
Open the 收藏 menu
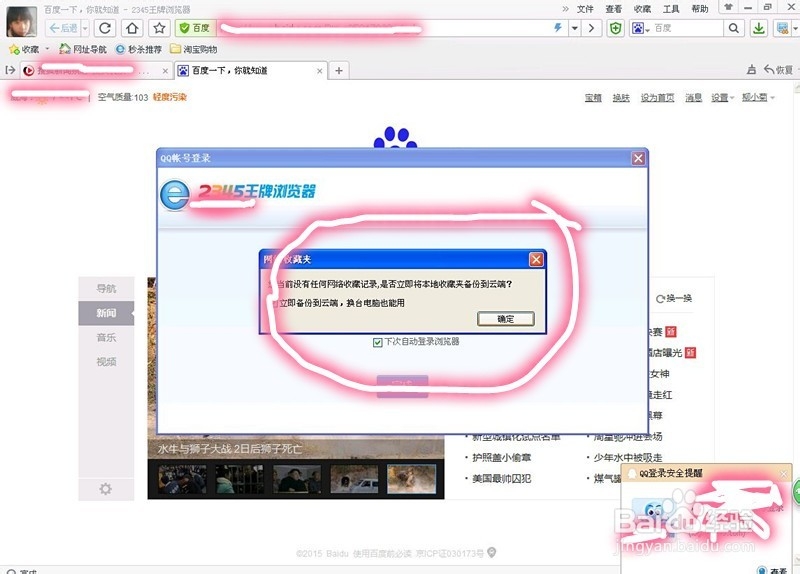pos(642,9)
